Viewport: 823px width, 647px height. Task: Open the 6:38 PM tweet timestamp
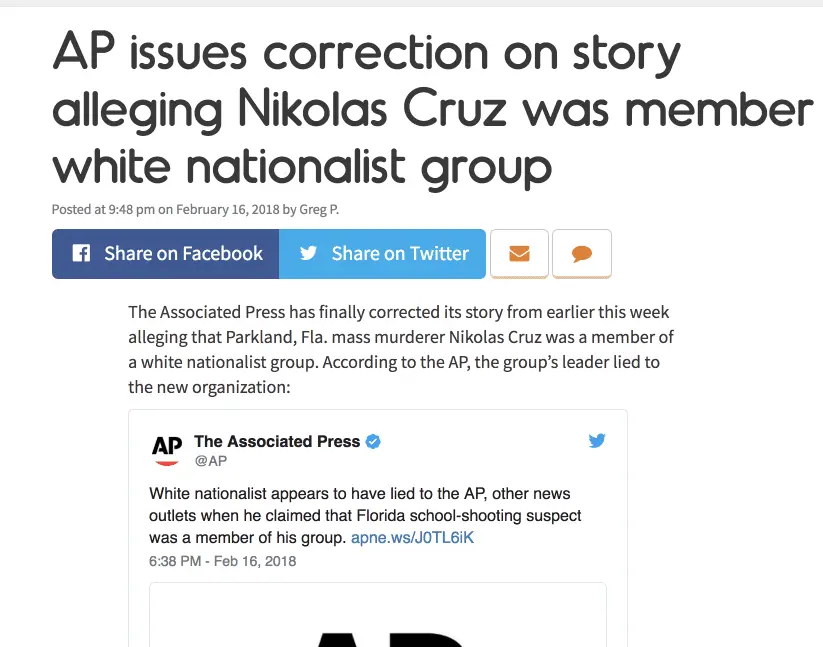click(x=222, y=561)
